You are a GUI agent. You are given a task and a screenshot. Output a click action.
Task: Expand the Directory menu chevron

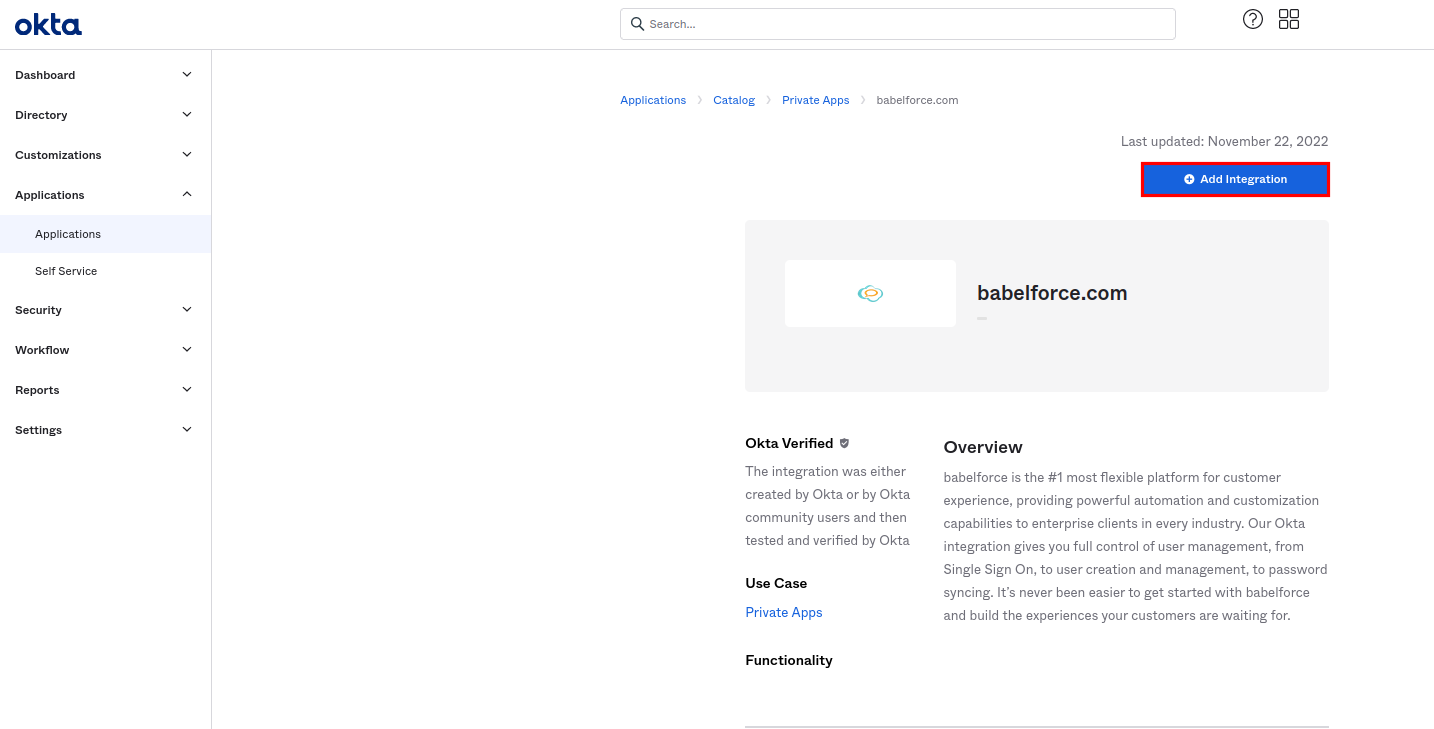pos(187,115)
